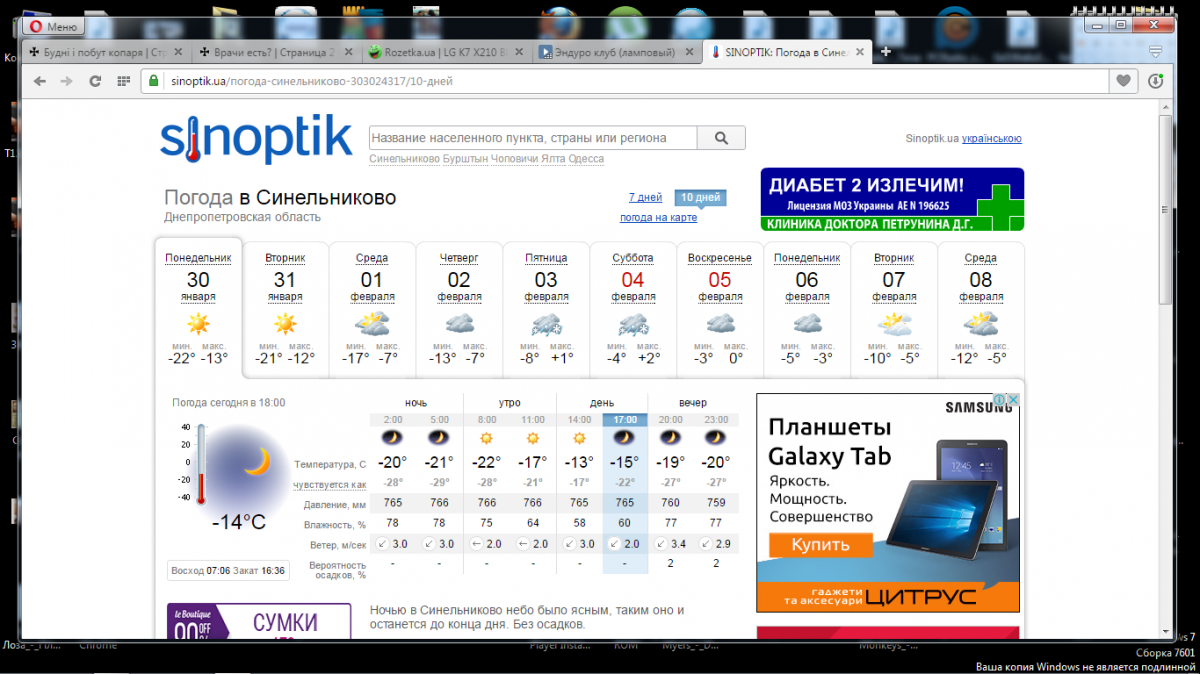Click weather icon for Среда 01 февраля
This screenshot has width=1200, height=674.
point(372,323)
